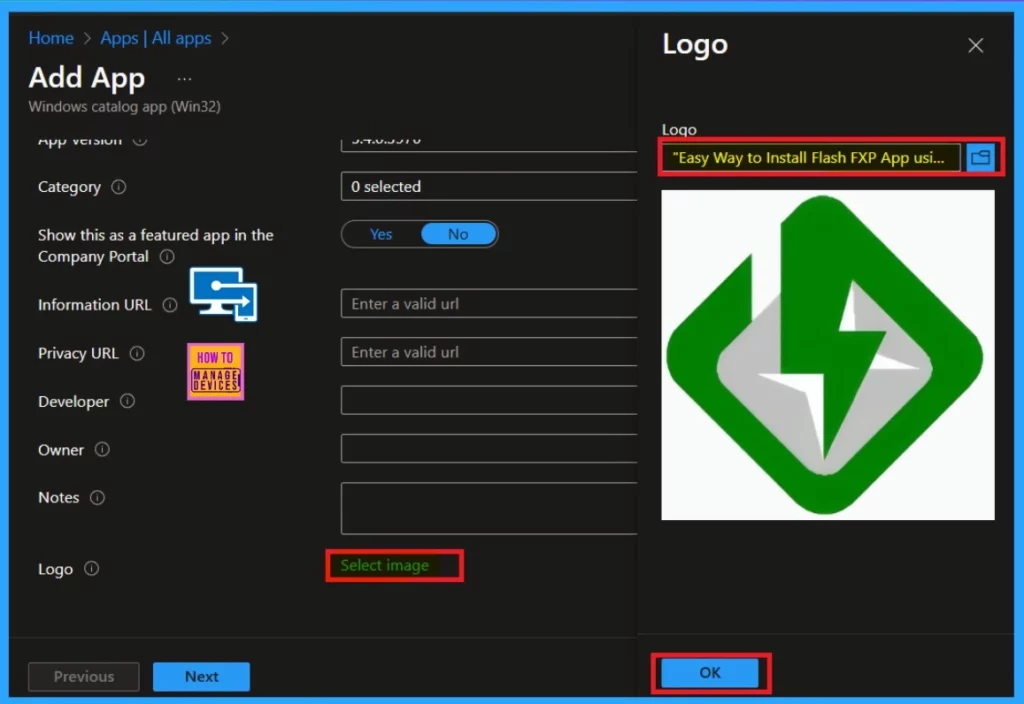The width and height of the screenshot is (1024, 704).
Task: Set featured app toggle to No
Action: (x=458, y=234)
